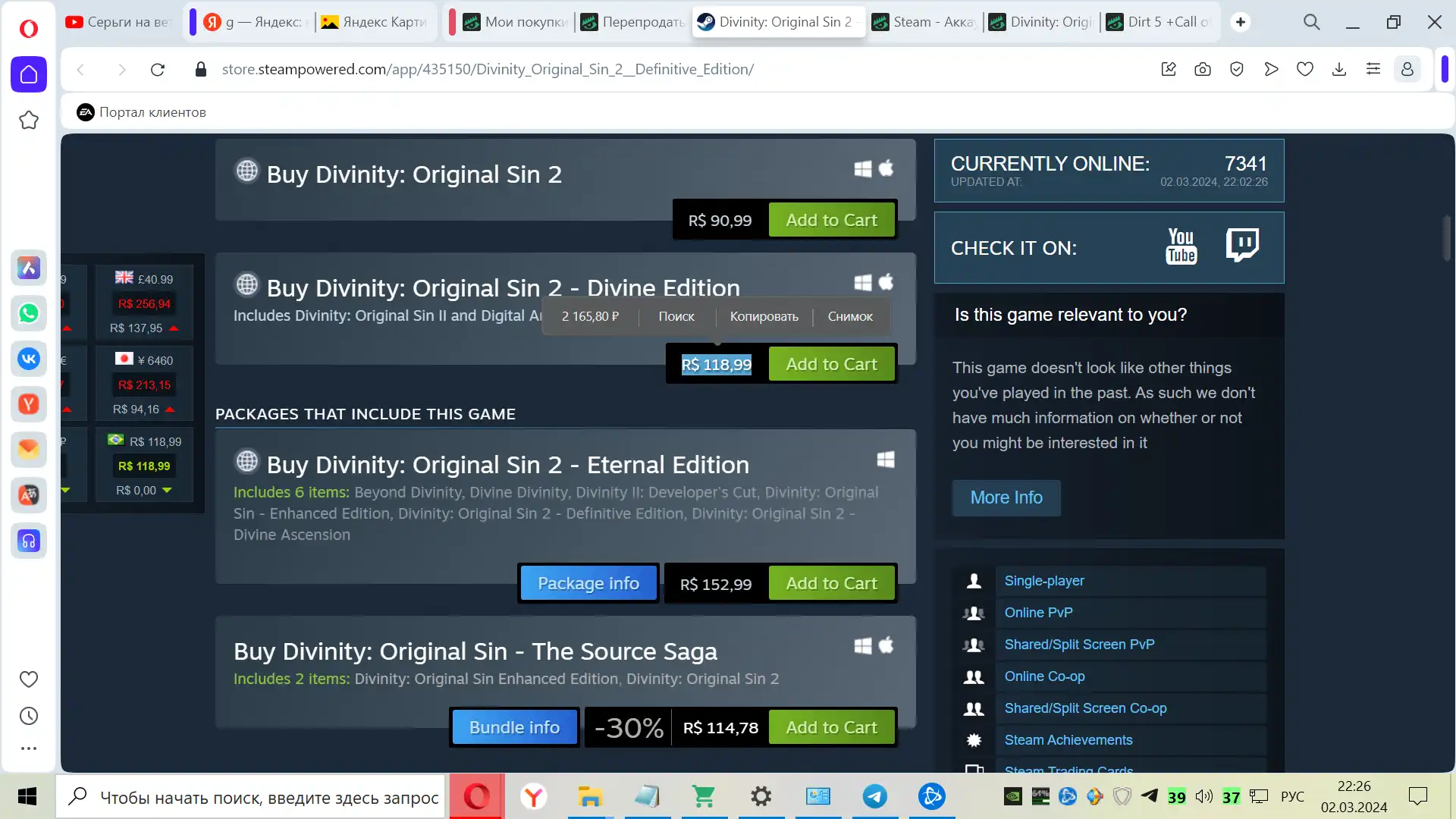Go back to previous page

pos(80,70)
